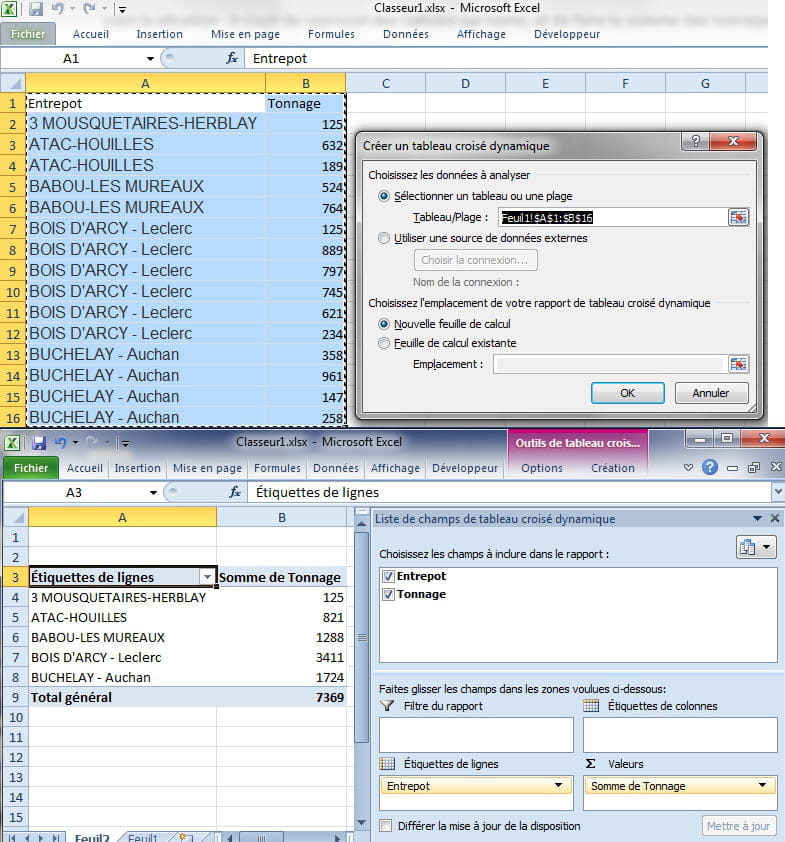Viewport: 785px width, 842px height.
Task: Click the fx insert function icon beside A3
Action: (x=235, y=492)
